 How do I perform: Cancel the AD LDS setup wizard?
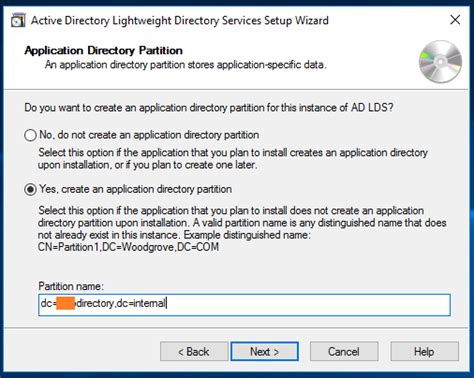(x=344, y=351)
